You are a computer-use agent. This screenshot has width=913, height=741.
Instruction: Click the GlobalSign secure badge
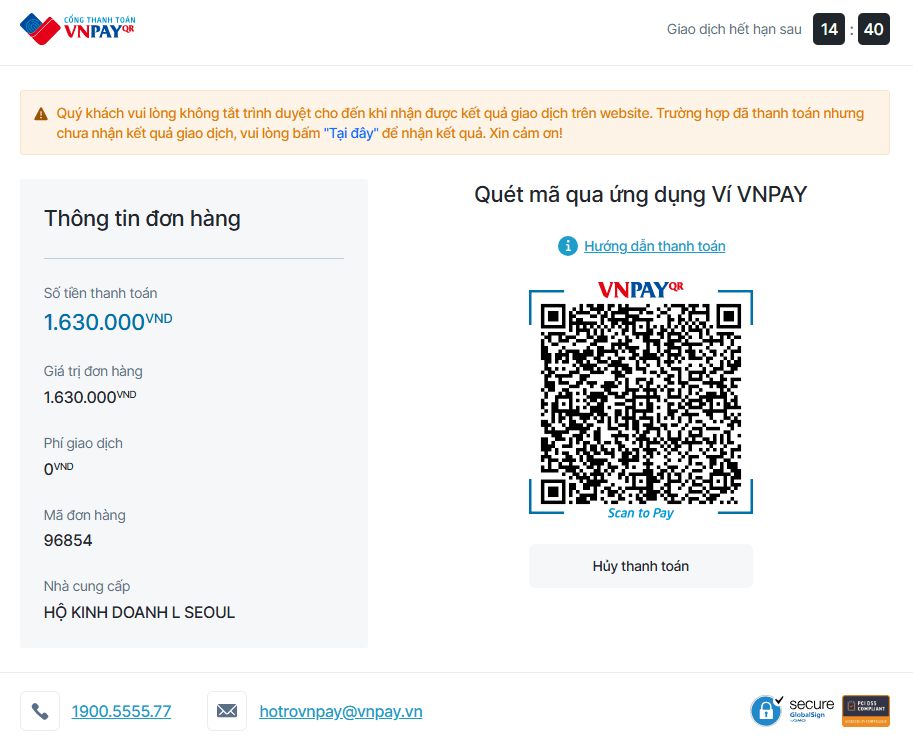pos(793,710)
